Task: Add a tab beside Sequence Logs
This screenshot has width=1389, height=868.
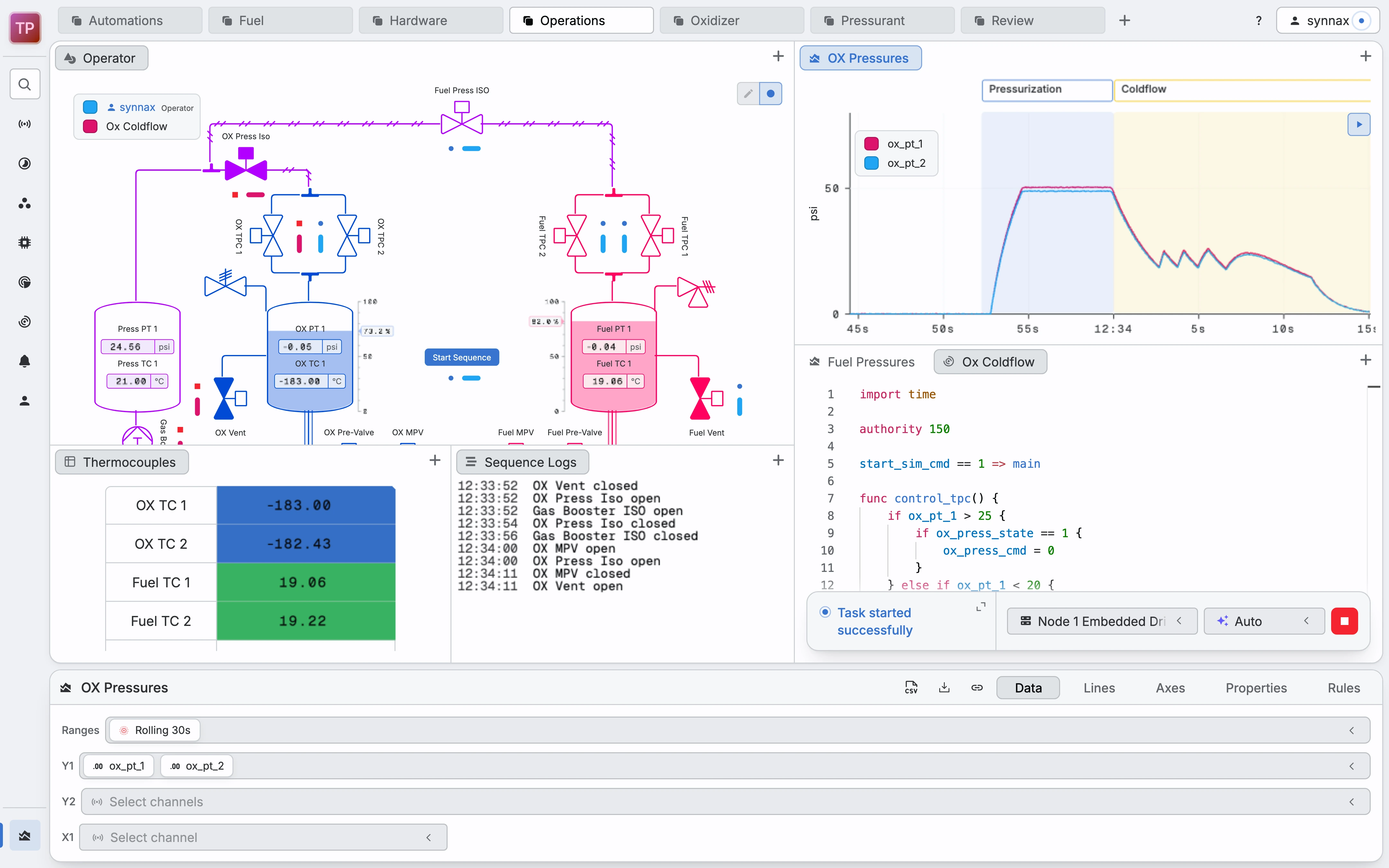Action: click(x=778, y=460)
